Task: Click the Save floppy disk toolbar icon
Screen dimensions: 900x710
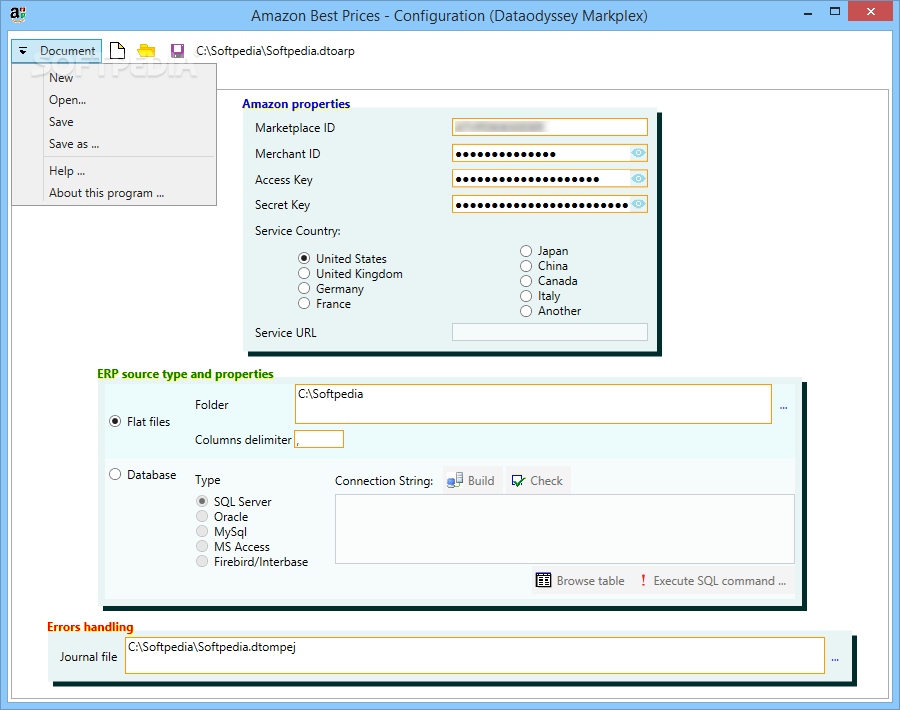Action: (177, 51)
